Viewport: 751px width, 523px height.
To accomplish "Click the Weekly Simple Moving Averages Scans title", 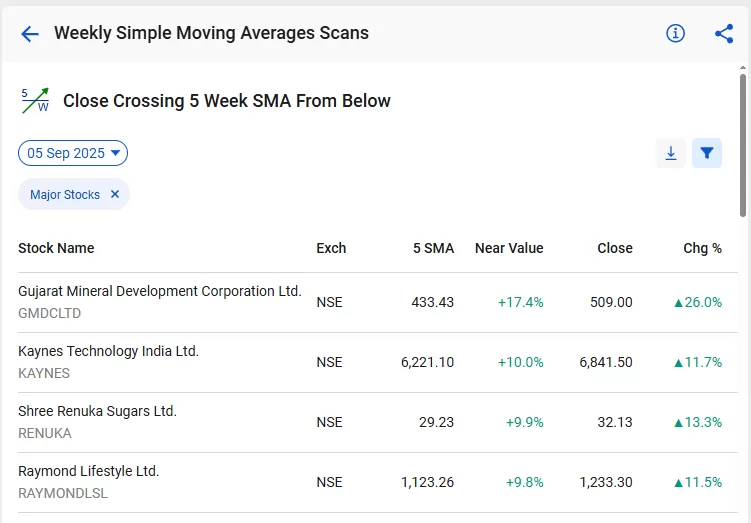I will pyautogui.click(x=211, y=33).
